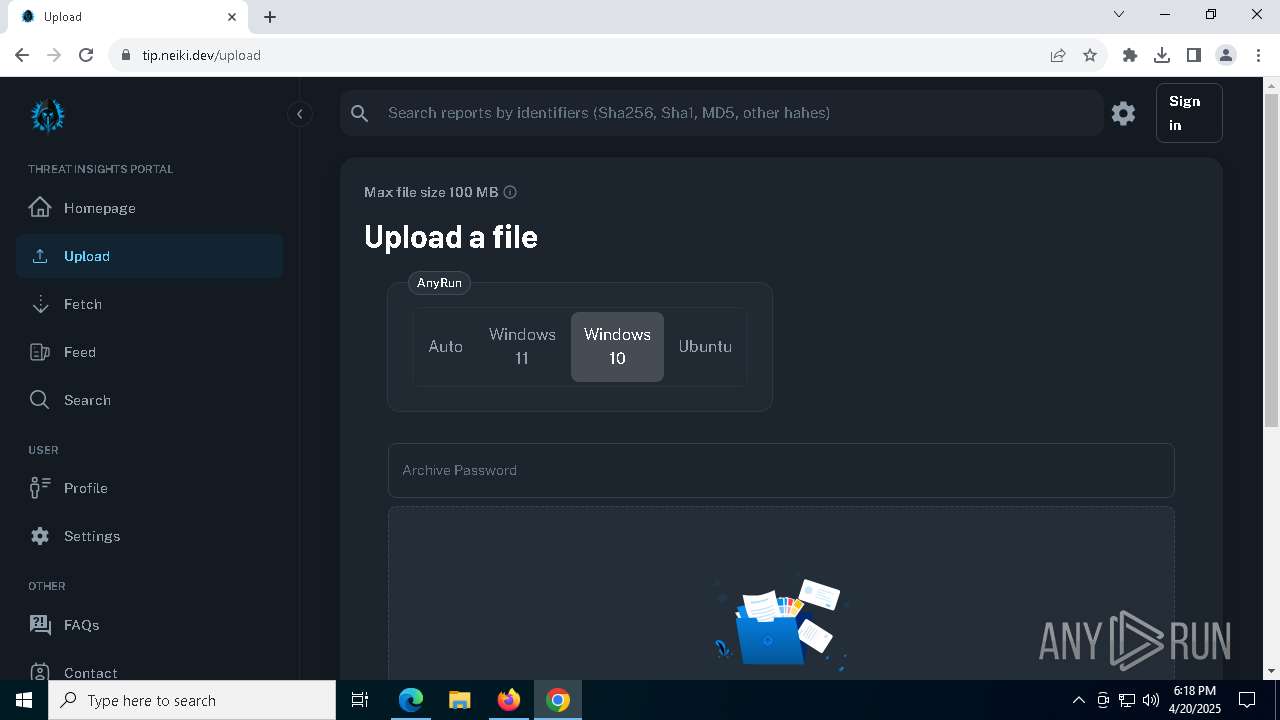This screenshot has width=1280, height=720.
Task: Click the Profile person icon in the sidebar
Action: point(40,488)
